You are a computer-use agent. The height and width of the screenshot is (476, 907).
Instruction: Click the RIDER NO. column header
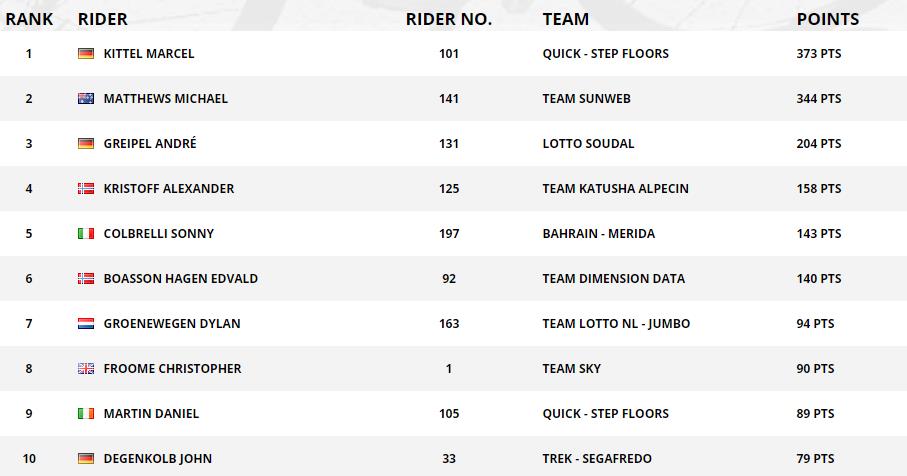(x=448, y=19)
